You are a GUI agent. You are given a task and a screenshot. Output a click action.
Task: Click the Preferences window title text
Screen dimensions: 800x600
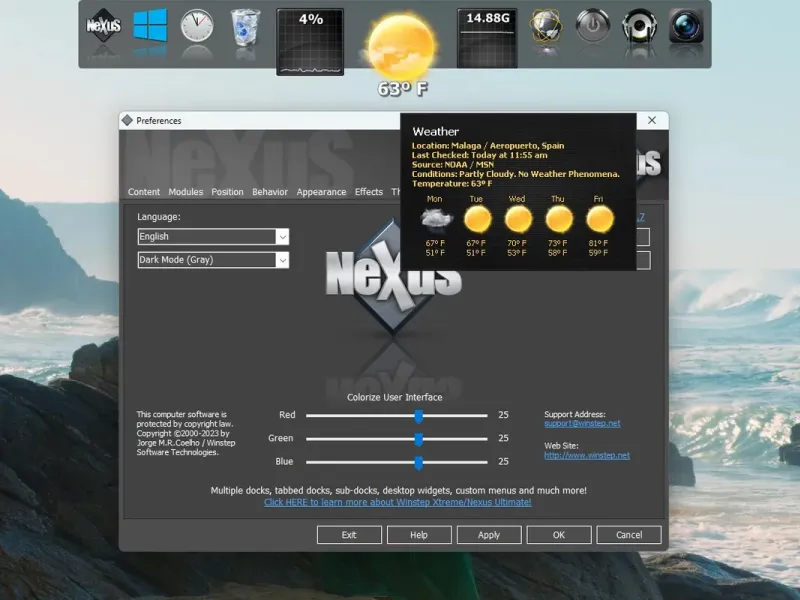[x=159, y=121]
